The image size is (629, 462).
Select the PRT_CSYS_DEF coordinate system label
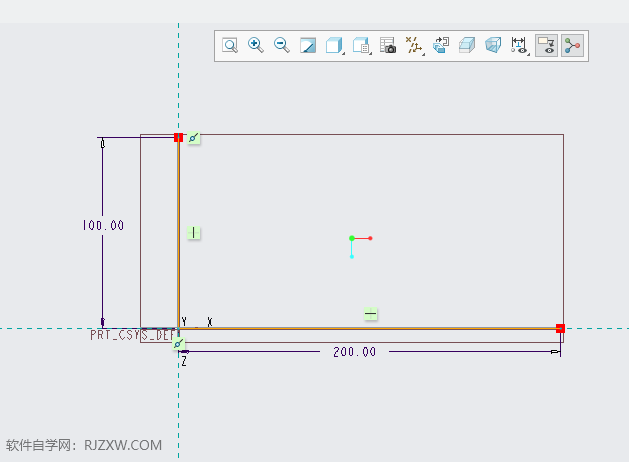tap(134, 335)
